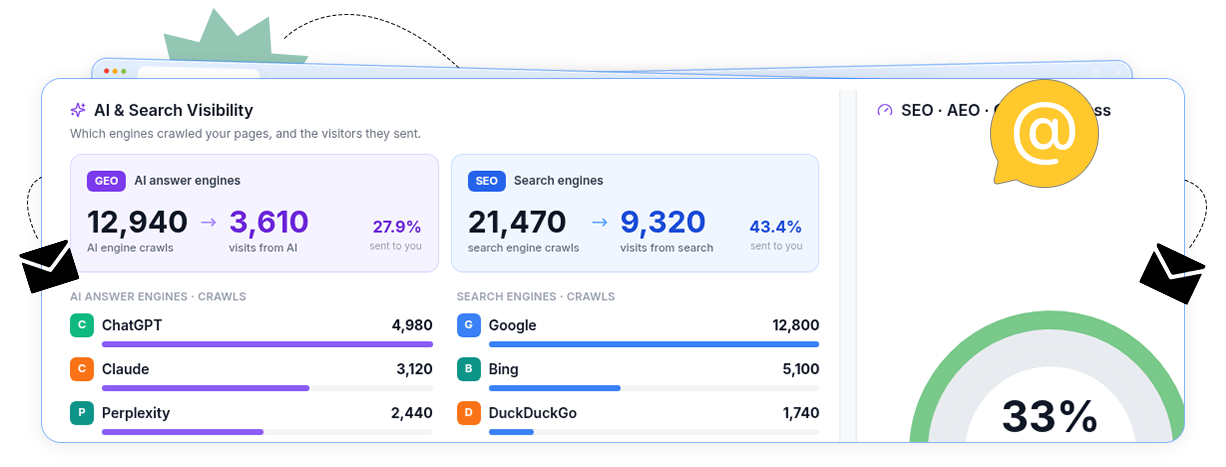Click the Claude label
The image size is (1226, 467).
(x=125, y=369)
